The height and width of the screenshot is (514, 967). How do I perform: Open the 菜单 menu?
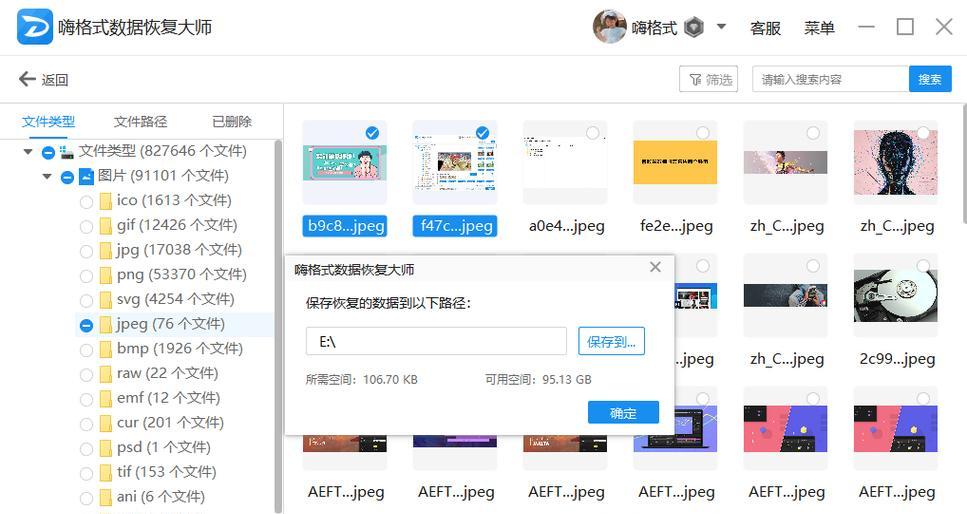click(x=819, y=28)
